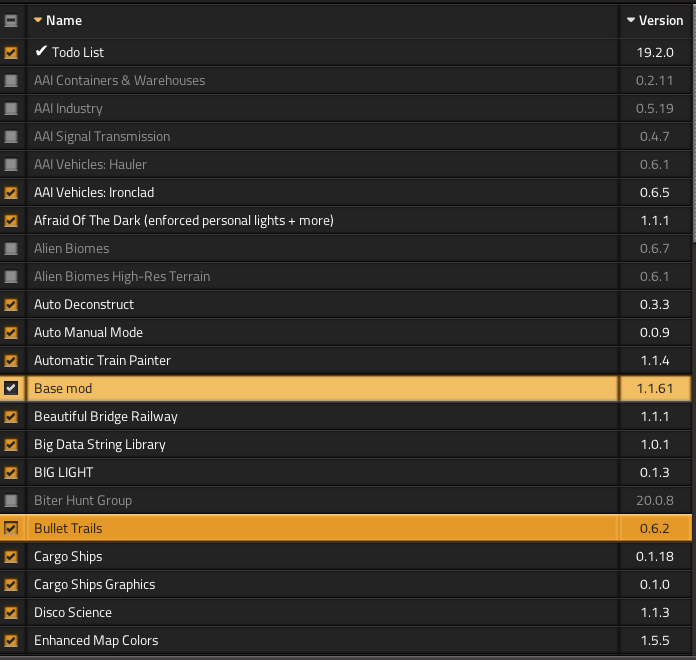Enable the AAI Industry mod checkbox

click(x=11, y=108)
